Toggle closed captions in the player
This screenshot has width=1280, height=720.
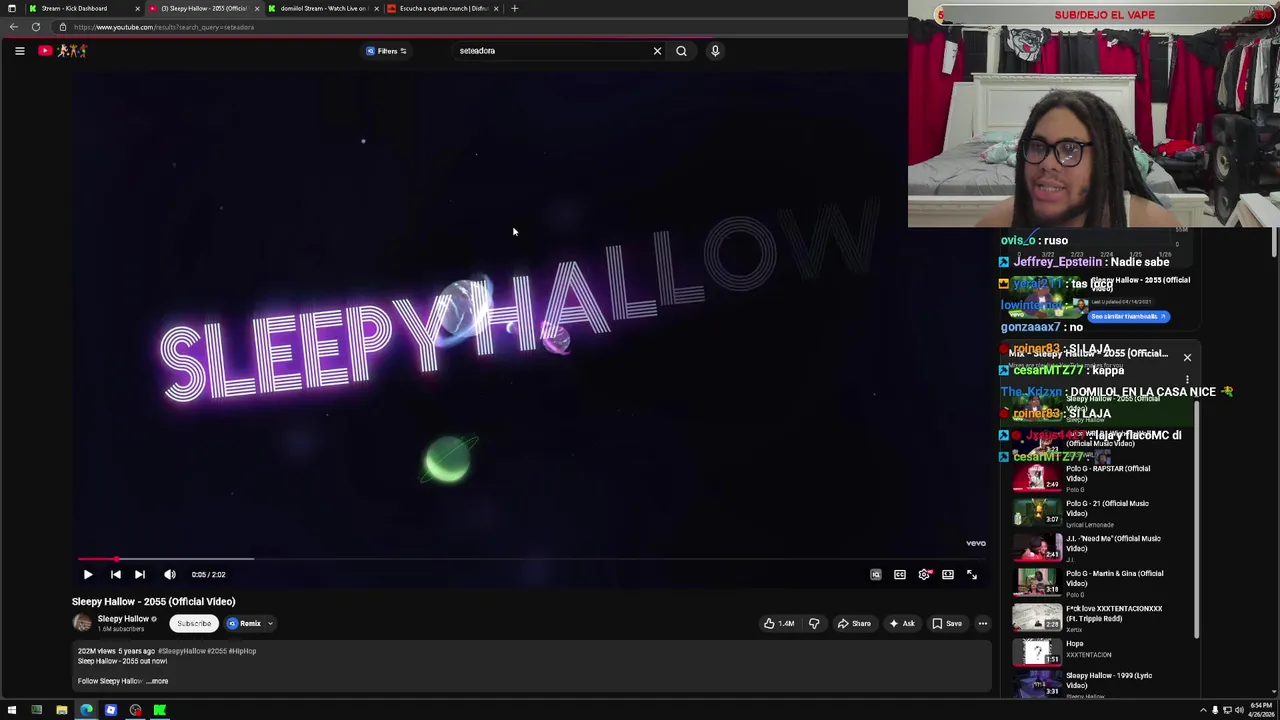click(900, 575)
